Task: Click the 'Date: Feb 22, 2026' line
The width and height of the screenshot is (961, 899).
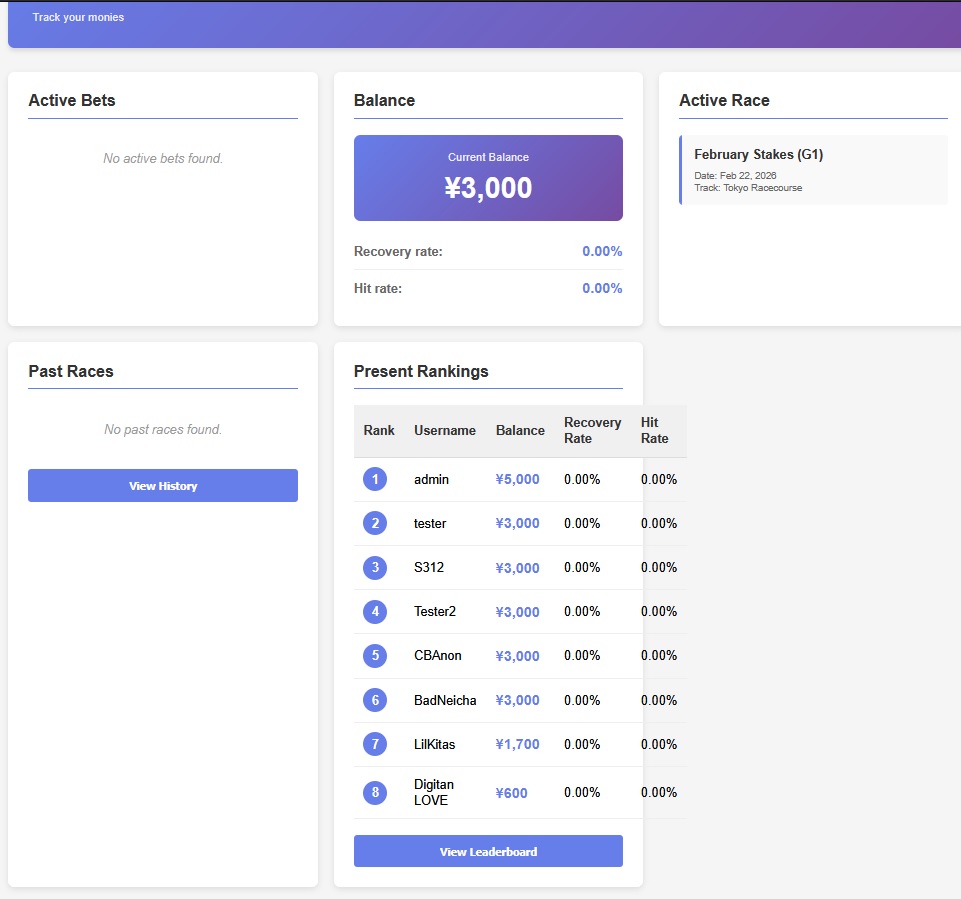Action: tap(735, 175)
